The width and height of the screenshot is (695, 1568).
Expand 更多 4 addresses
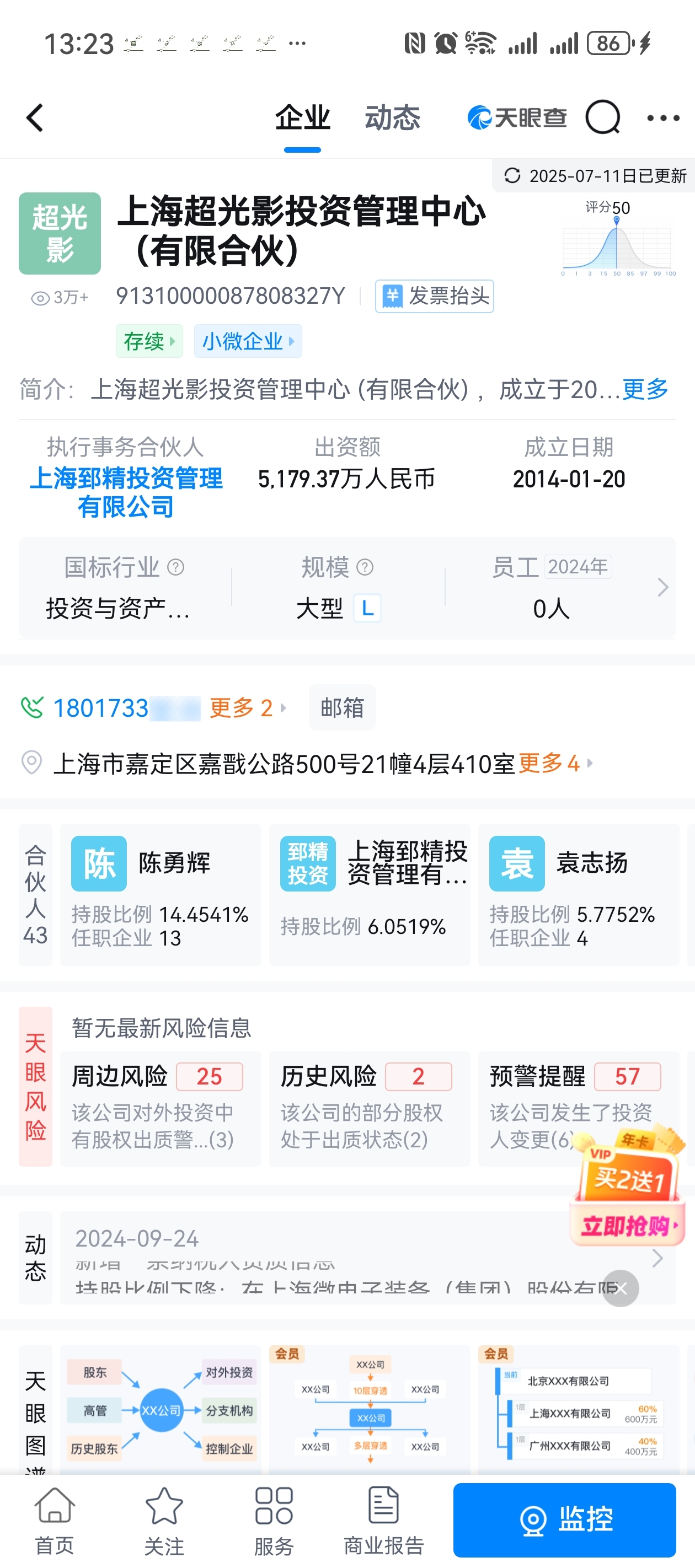pos(555,762)
